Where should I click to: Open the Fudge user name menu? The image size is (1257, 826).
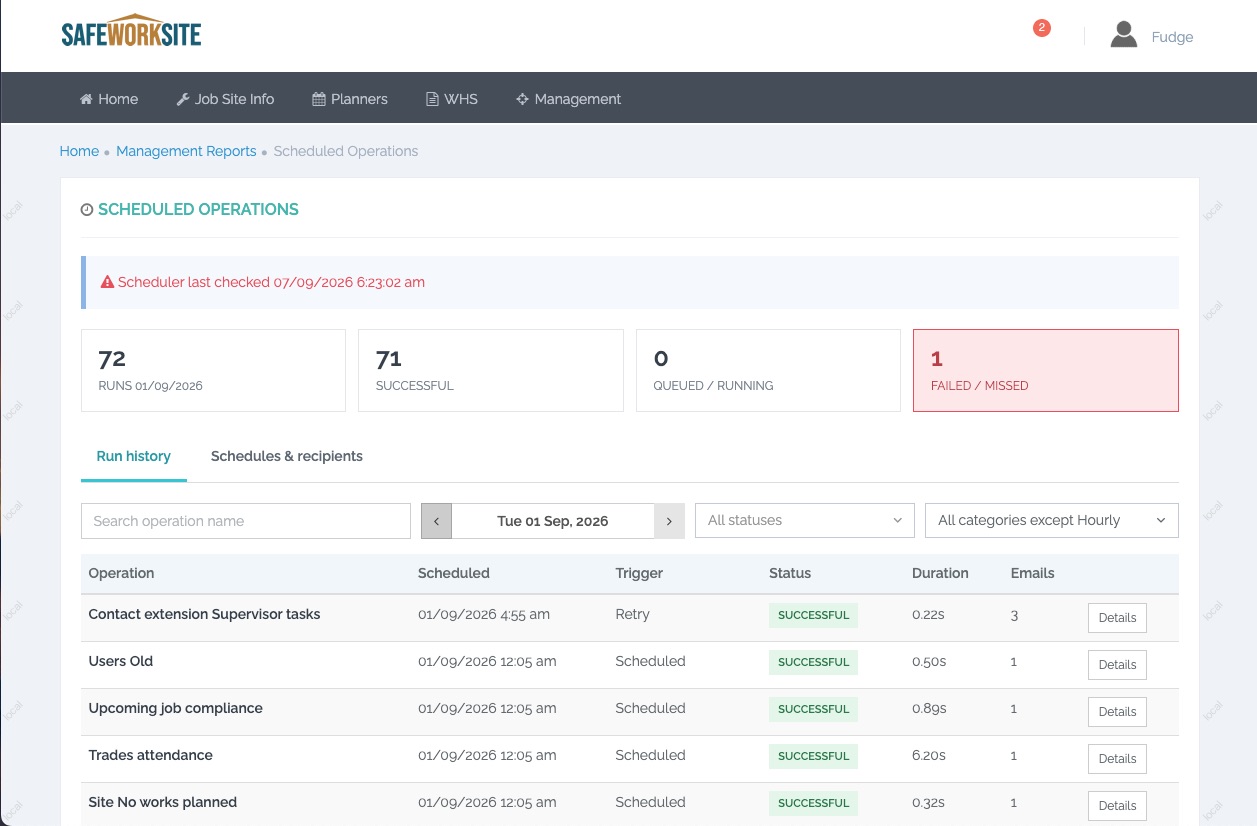tap(1172, 37)
